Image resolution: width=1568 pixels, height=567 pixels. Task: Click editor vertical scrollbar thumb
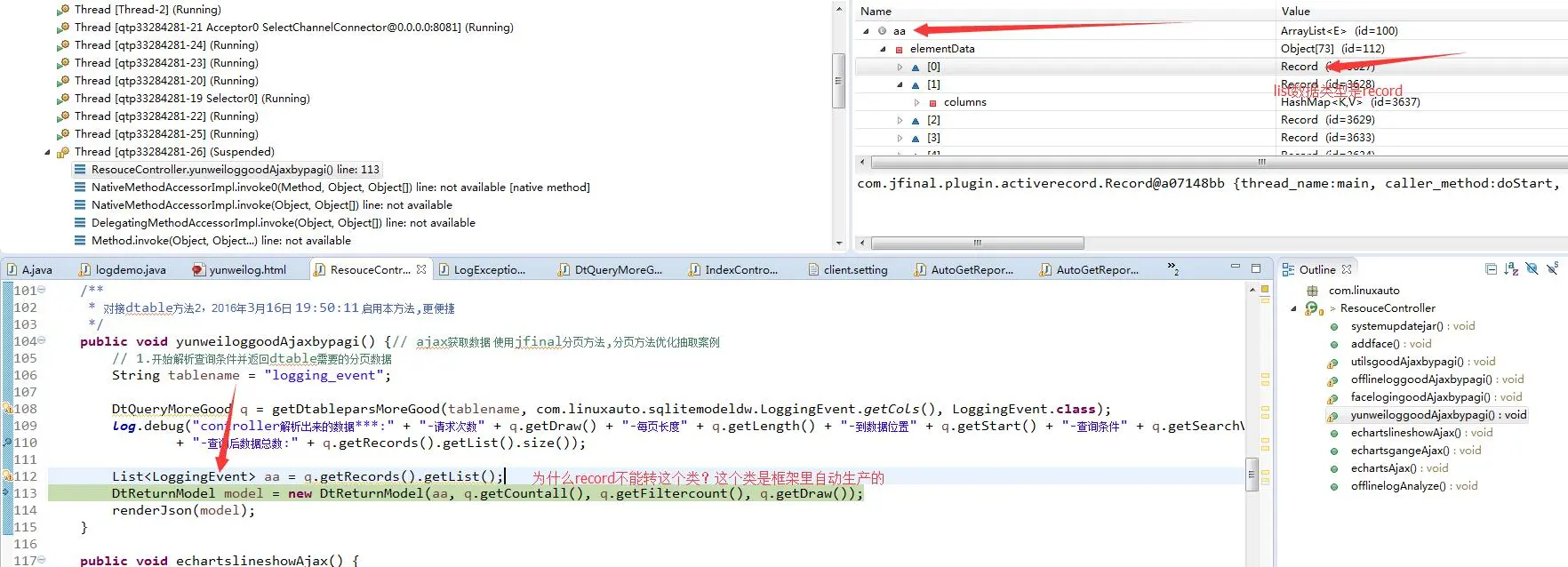1252,473
